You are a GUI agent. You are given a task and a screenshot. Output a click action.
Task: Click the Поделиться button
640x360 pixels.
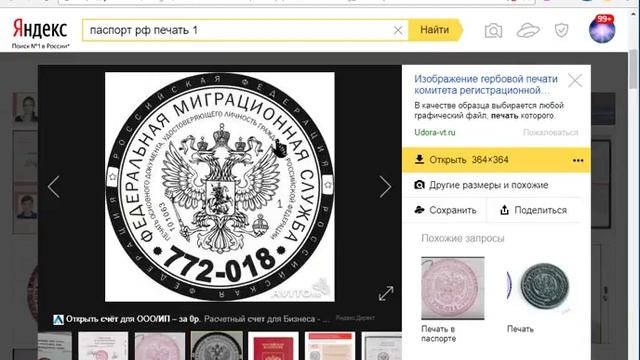click(533, 210)
